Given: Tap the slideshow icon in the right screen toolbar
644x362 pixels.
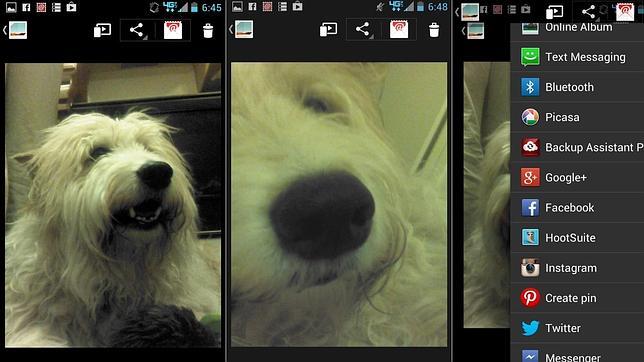Looking at the screenshot, I should (554, 12).
